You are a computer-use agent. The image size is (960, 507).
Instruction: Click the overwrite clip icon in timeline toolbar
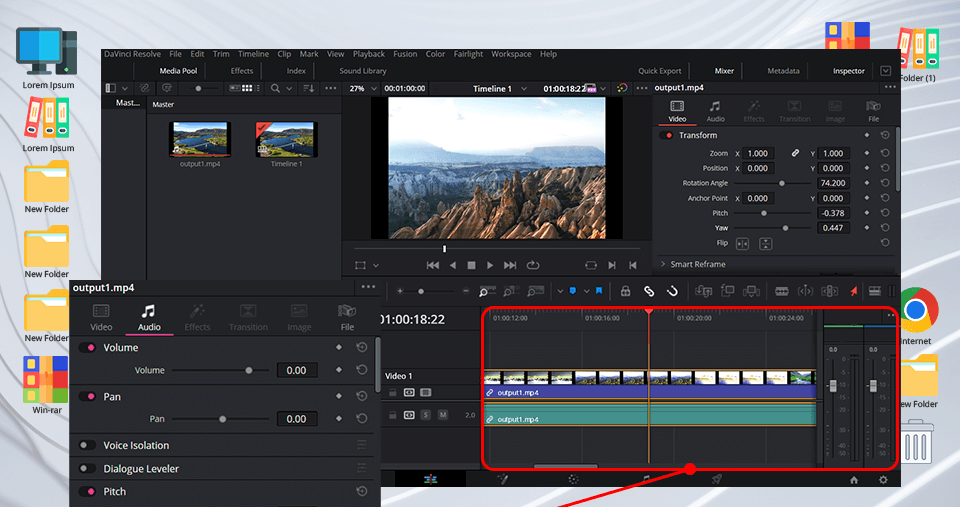[x=727, y=291]
